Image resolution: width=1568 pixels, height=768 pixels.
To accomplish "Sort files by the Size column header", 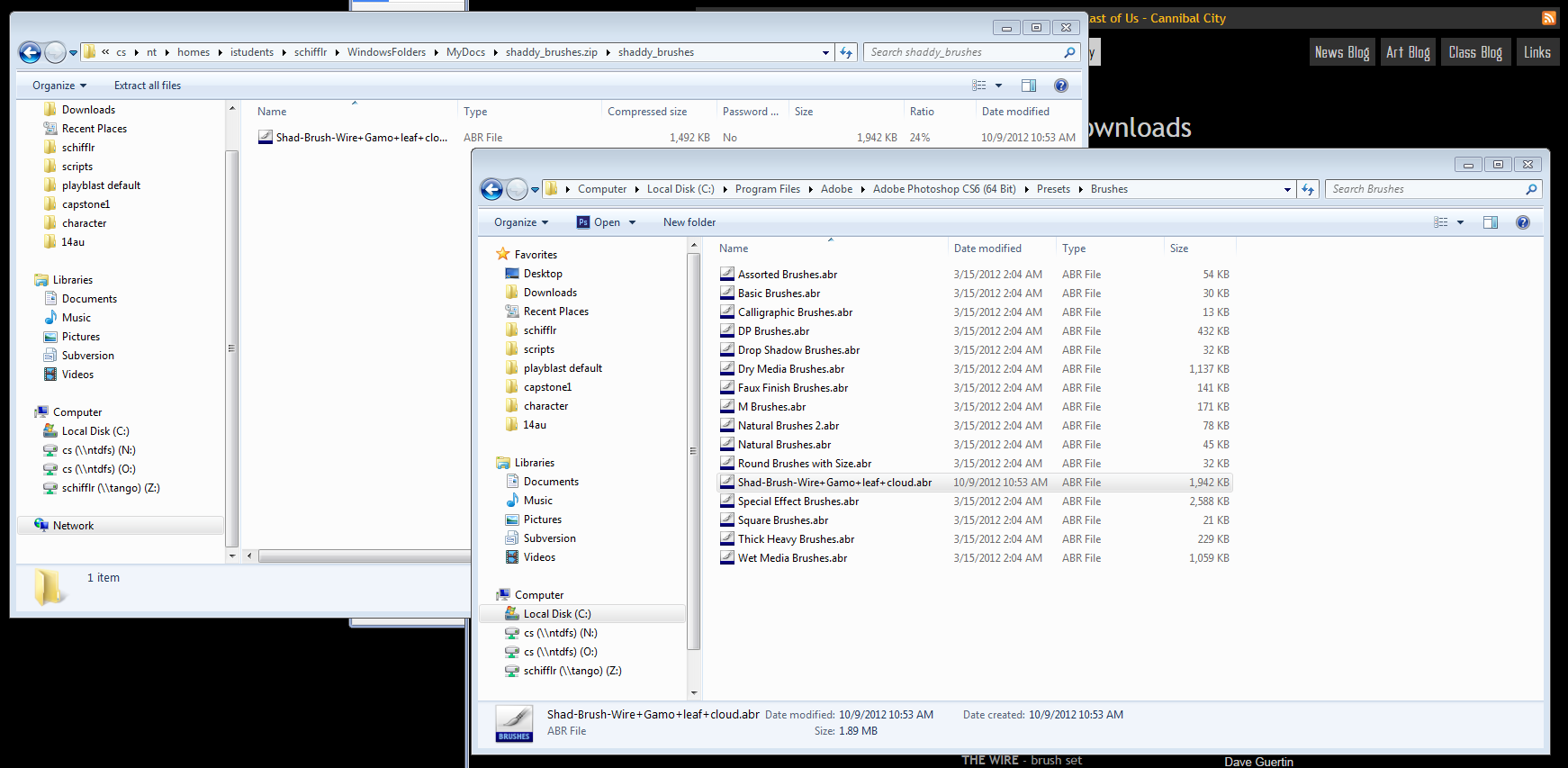I will 1179,248.
